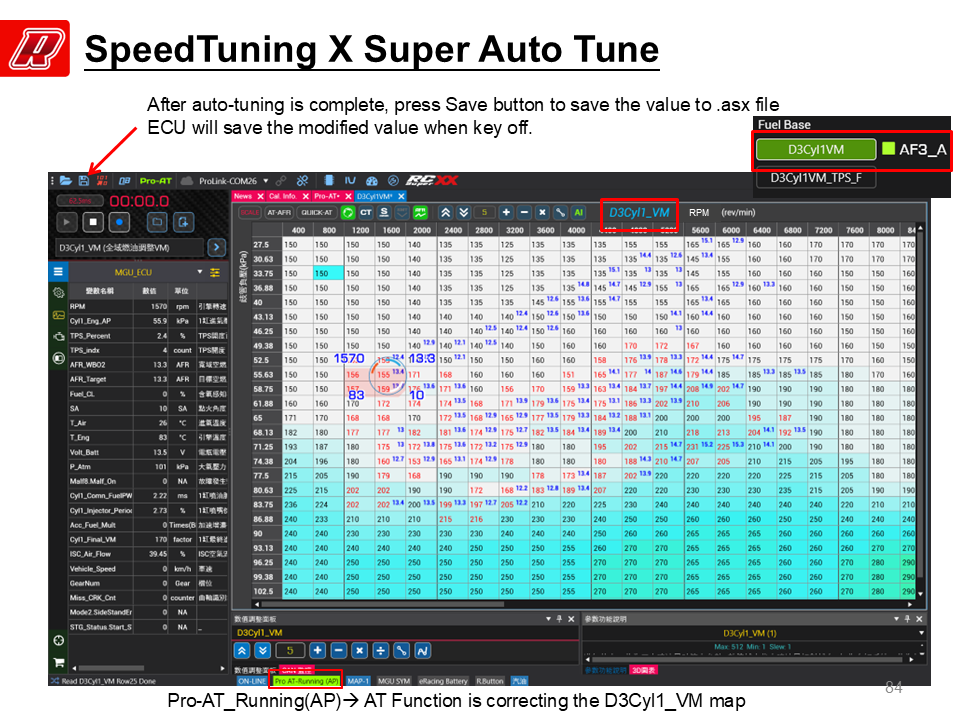Toggle the AT-AFR button
This screenshot has height=720, width=960.
click(x=279, y=212)
